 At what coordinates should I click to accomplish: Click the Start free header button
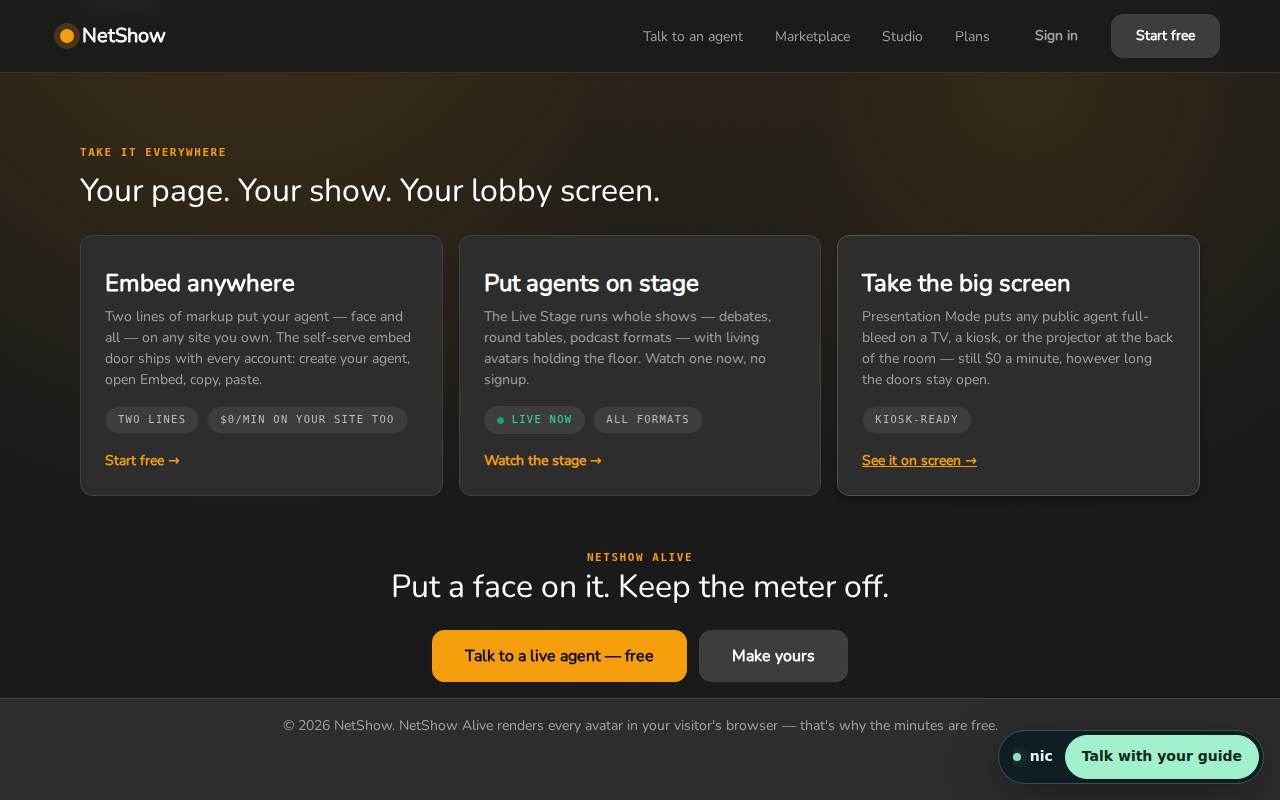coord(1165,36)
